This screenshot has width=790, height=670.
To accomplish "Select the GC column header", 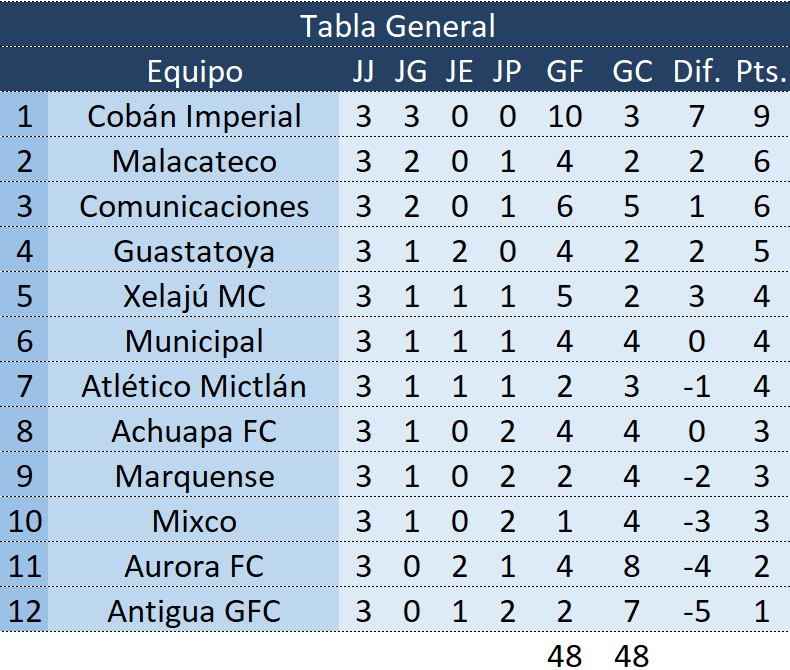I will click(631, 71).
